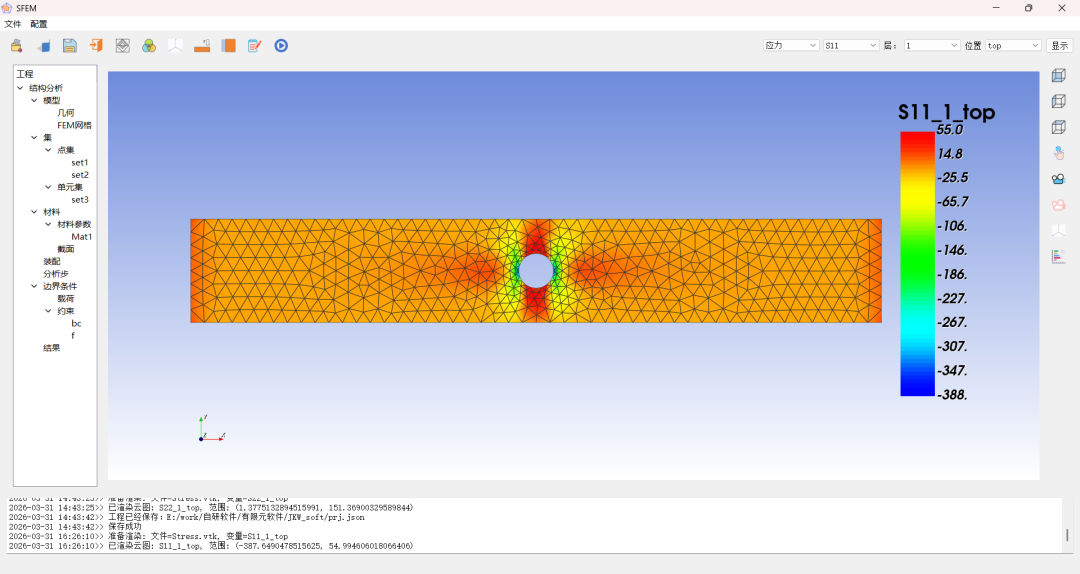
Task: Select the third cube view icon
Action: tap(1059, 127)
